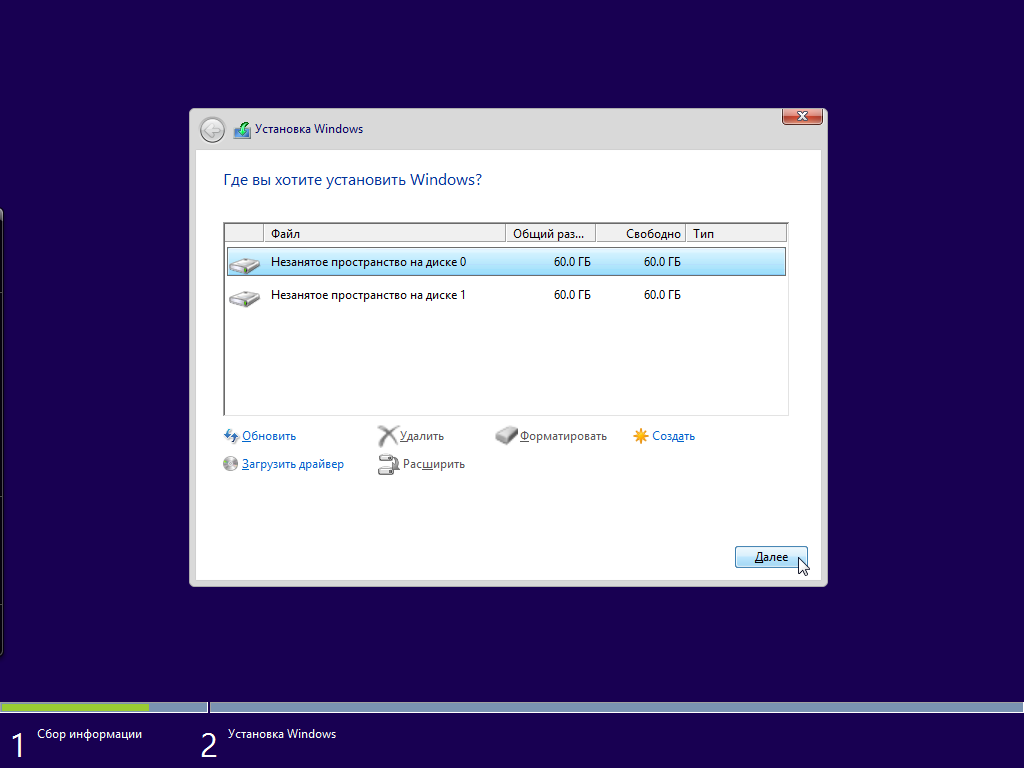Image resolution: width=1024 pixels, height=768 pixels.
Task: Click total size 60.0 ГБ of disk 0
Action: click(x=572, y=262)
